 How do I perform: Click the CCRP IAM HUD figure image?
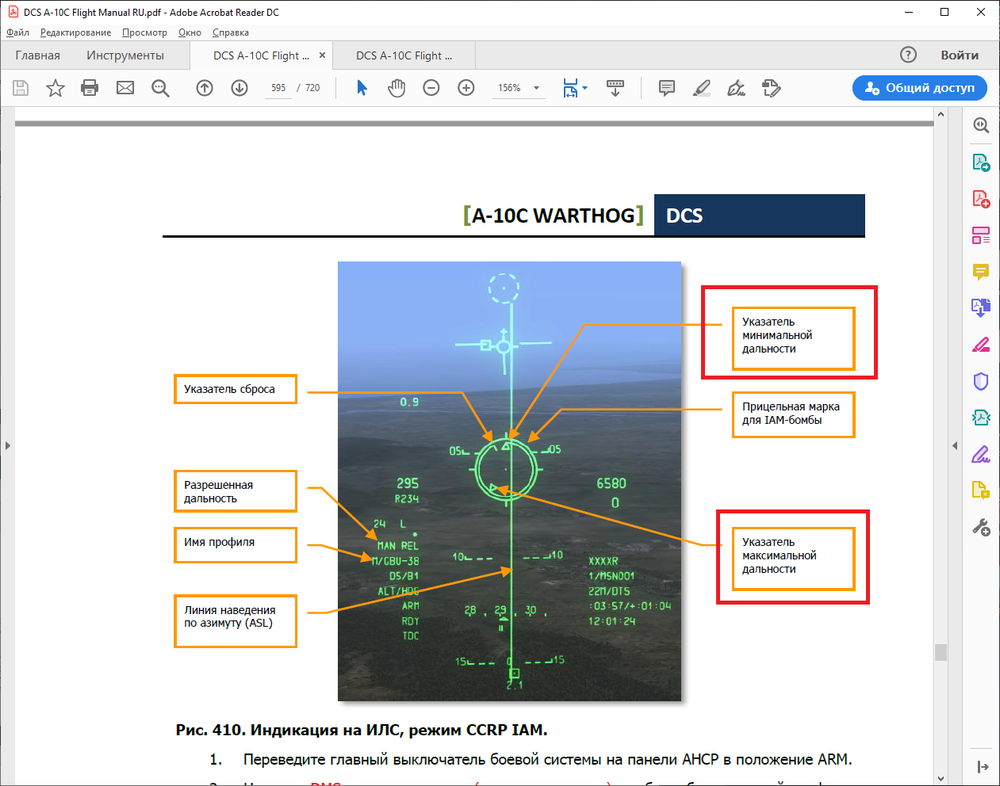(x=509, y=481)
